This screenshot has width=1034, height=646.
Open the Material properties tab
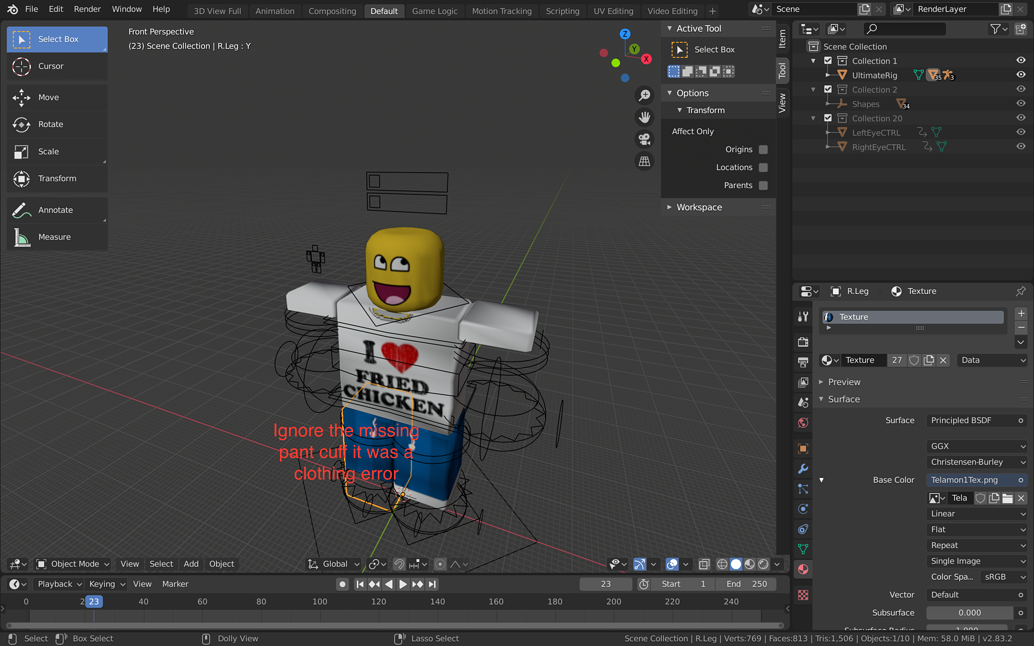tap(802, 569)
